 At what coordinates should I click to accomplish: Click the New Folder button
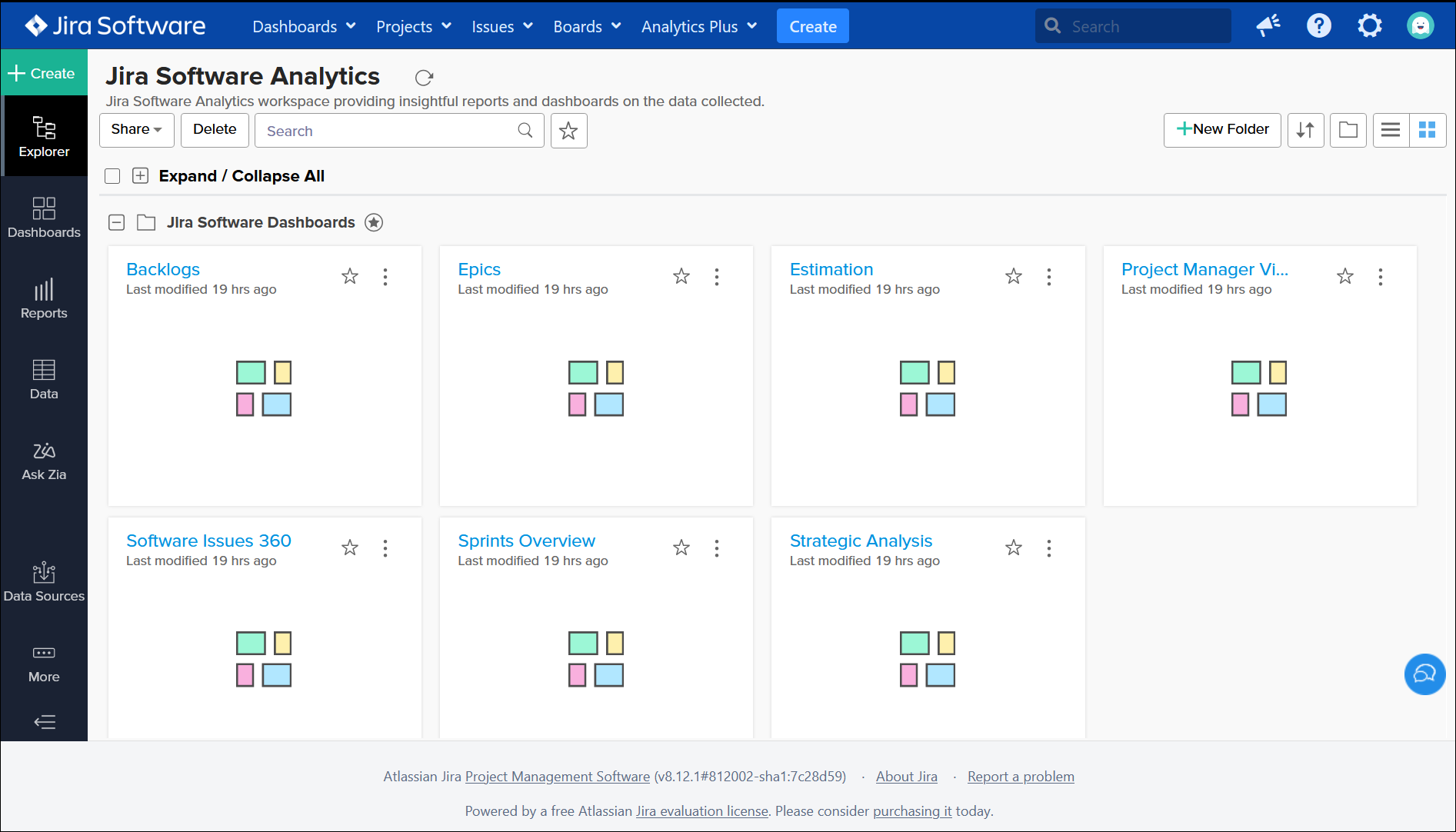1221,130
